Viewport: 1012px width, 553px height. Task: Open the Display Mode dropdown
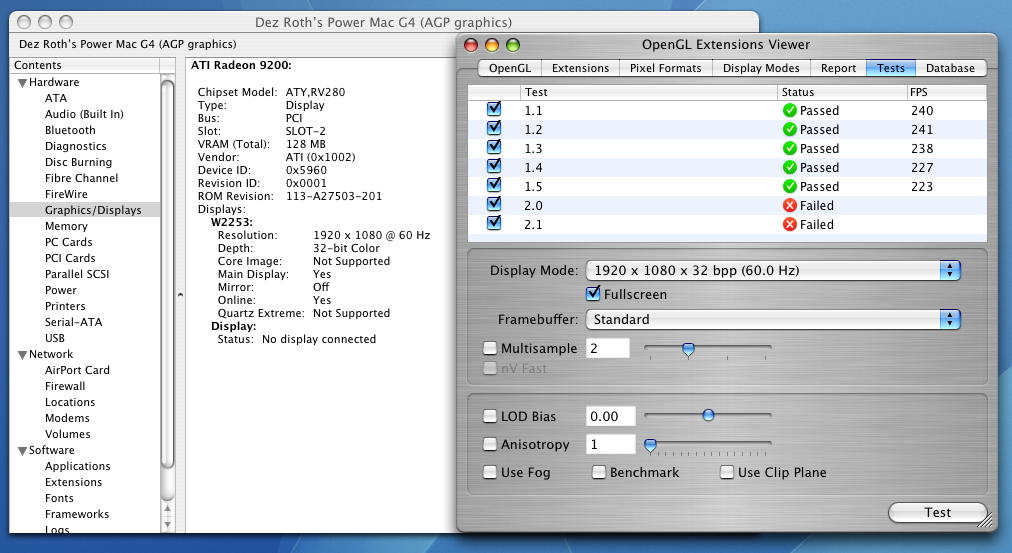pyautogui.click(x=773, y=270)
